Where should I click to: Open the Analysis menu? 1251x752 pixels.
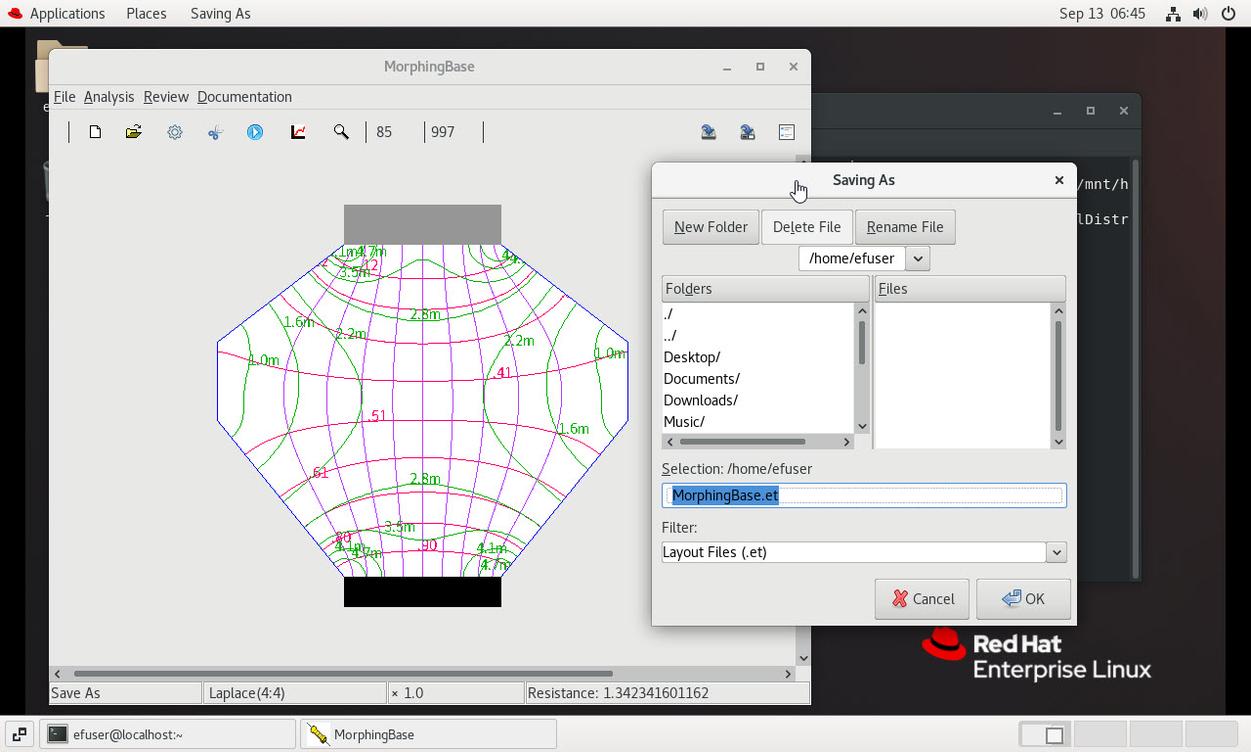(x=109, y=97)
